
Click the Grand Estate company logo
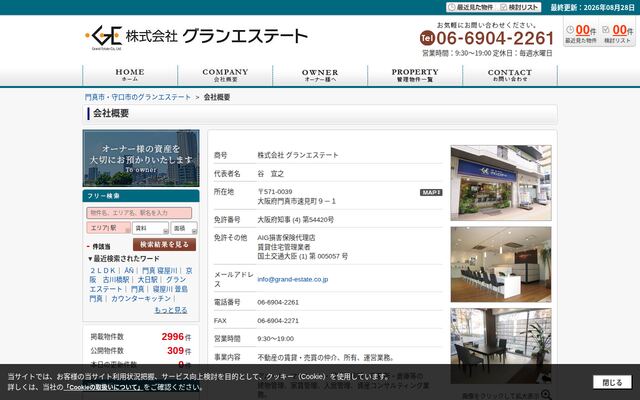[196, 37]
